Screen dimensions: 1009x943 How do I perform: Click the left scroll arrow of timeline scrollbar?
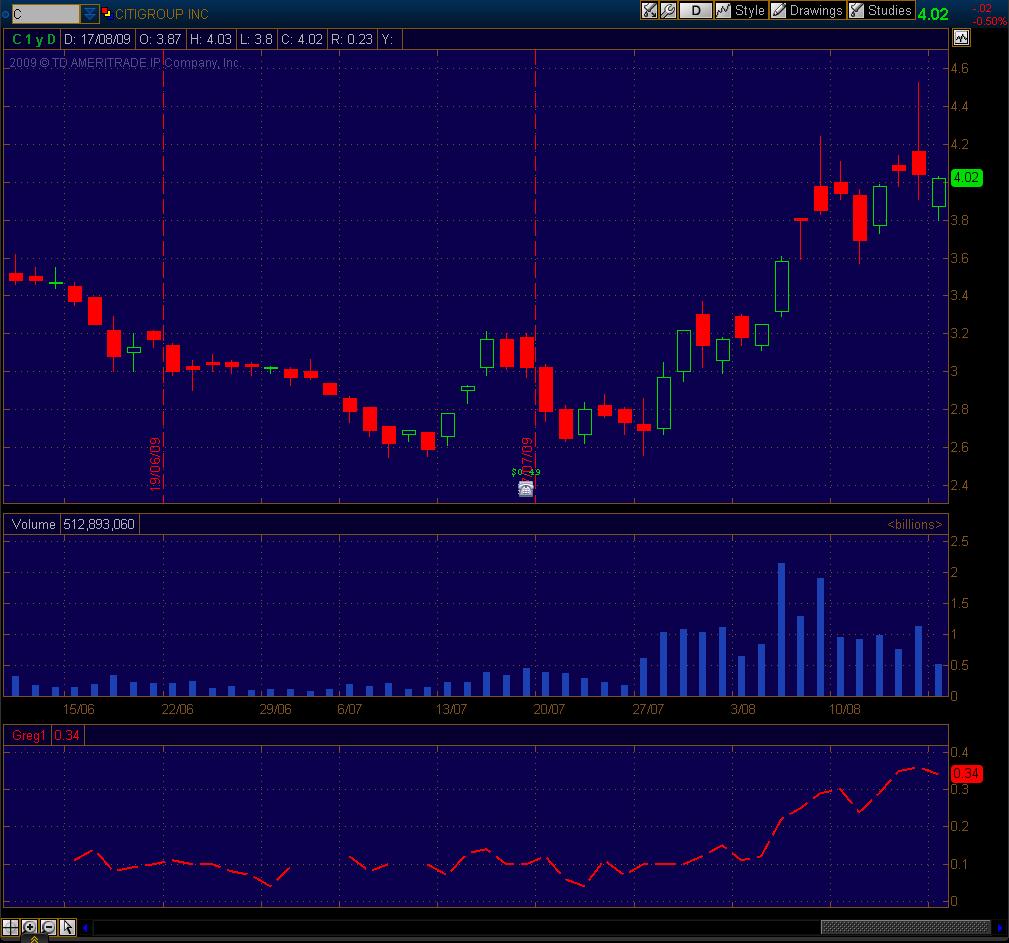click(85, 928)
